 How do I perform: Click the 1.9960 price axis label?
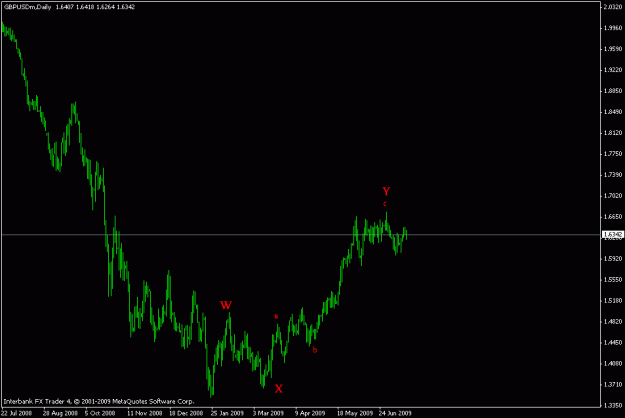pos(613,28)
